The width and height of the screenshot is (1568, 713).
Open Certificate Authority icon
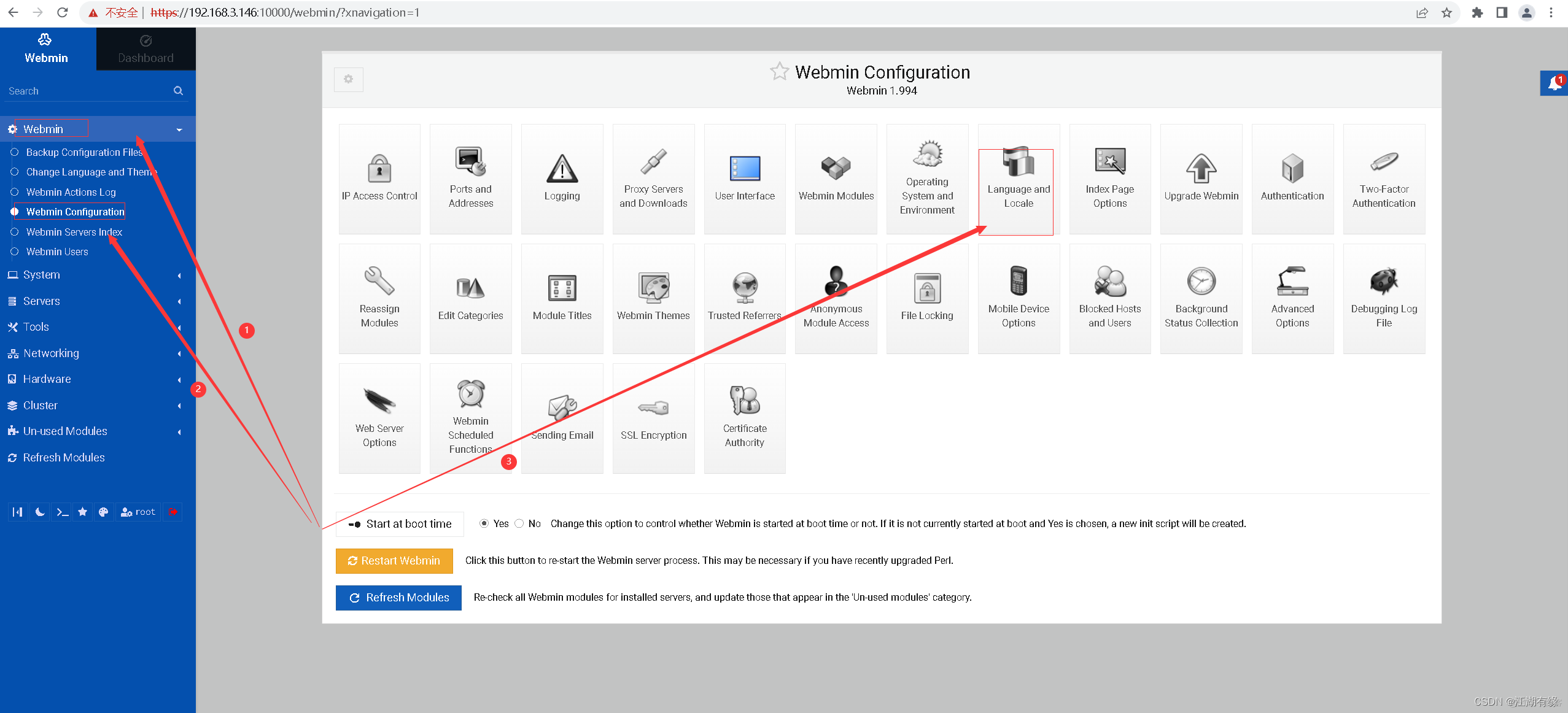pos(745,418)
